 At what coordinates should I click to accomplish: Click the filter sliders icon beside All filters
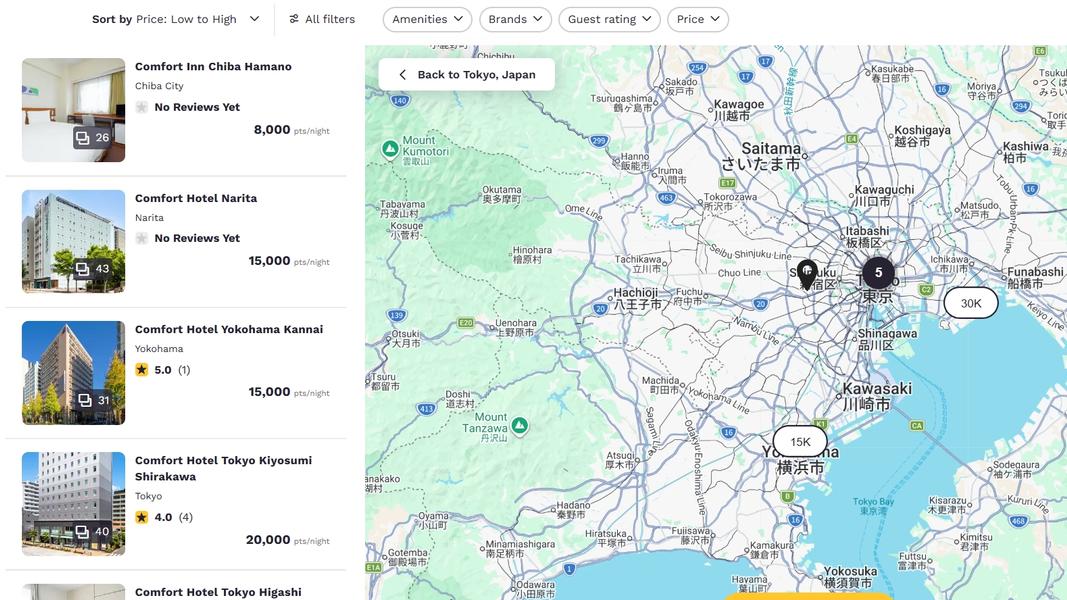pyautogui.click(x=294, y=19)
